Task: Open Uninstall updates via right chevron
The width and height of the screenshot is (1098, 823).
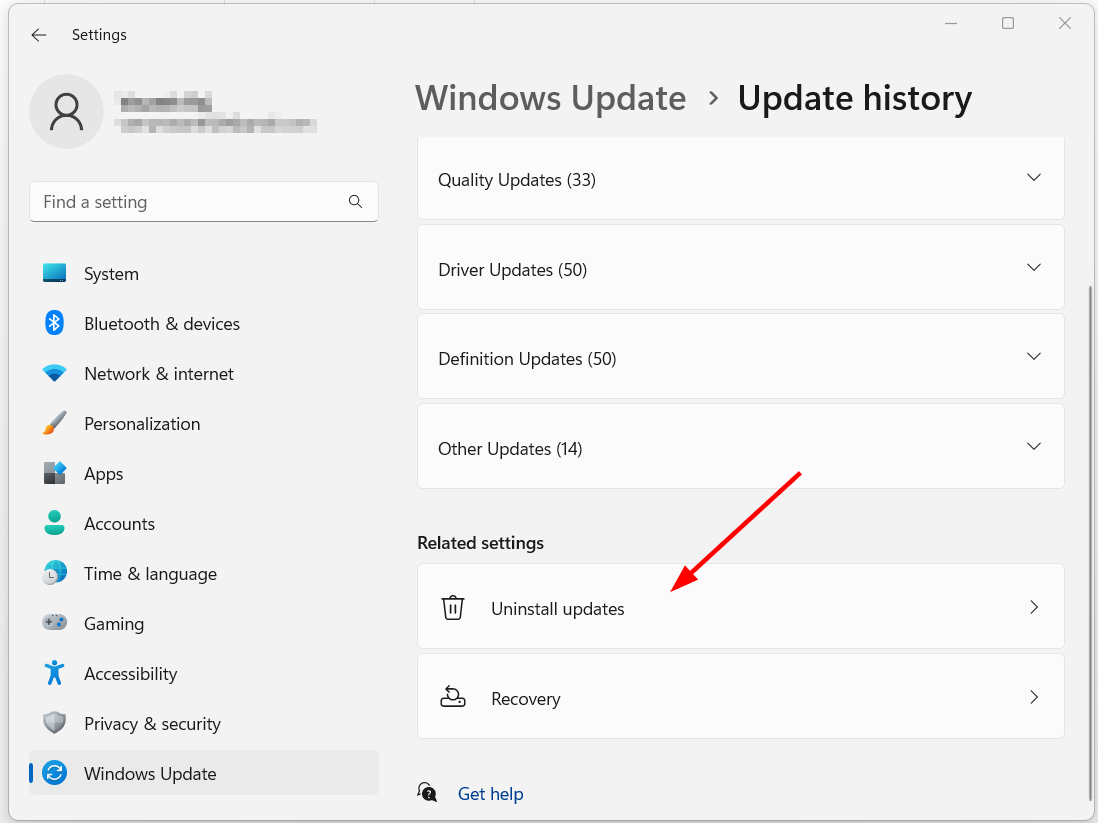Action: pos(1034,607)
